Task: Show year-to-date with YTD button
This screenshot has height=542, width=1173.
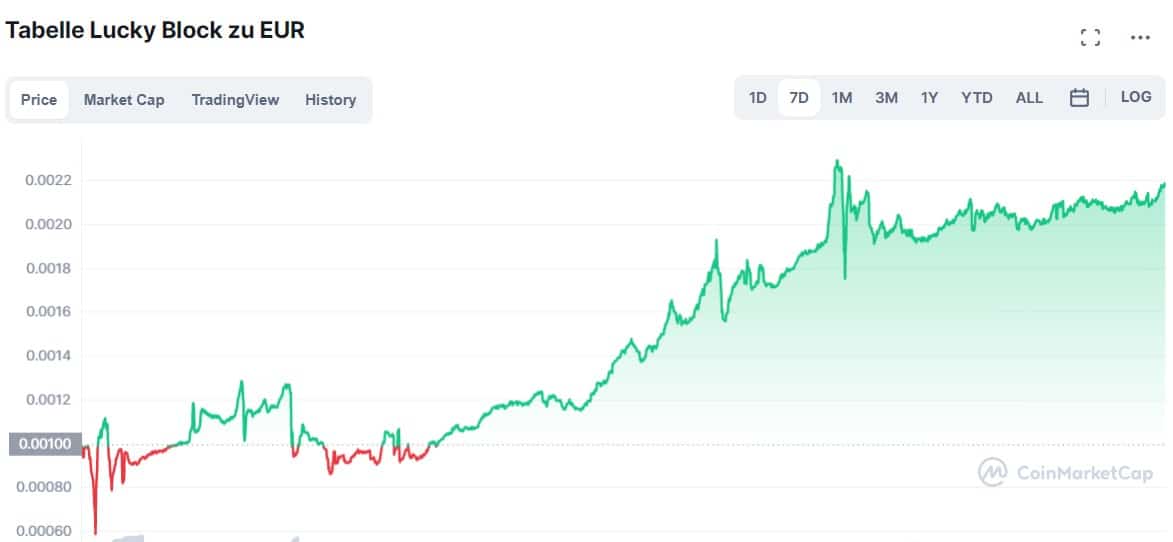Action: (976, 98)
